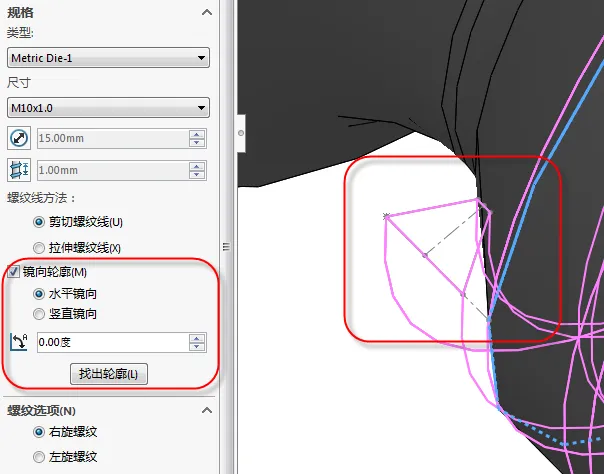Click the 15.00mm diameter field
This screenshot has width=604, height=474.
pos(113,138)
